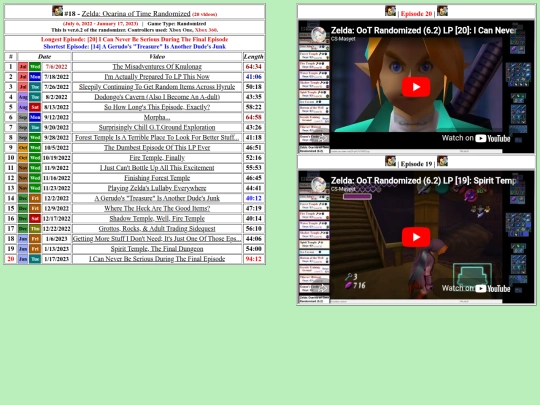The width and height of the screenshot is (540, 405).
Task: Click the 1/17/2023 date cell
Action: coord(56,259)
